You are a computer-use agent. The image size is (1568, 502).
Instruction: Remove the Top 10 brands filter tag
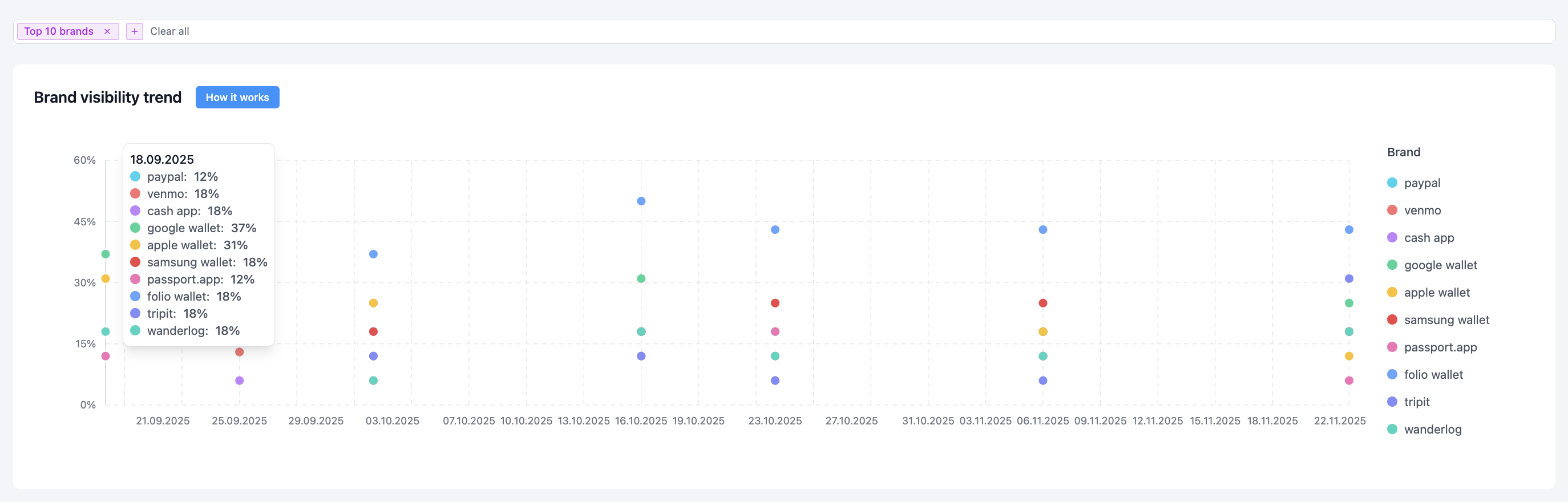107,31
